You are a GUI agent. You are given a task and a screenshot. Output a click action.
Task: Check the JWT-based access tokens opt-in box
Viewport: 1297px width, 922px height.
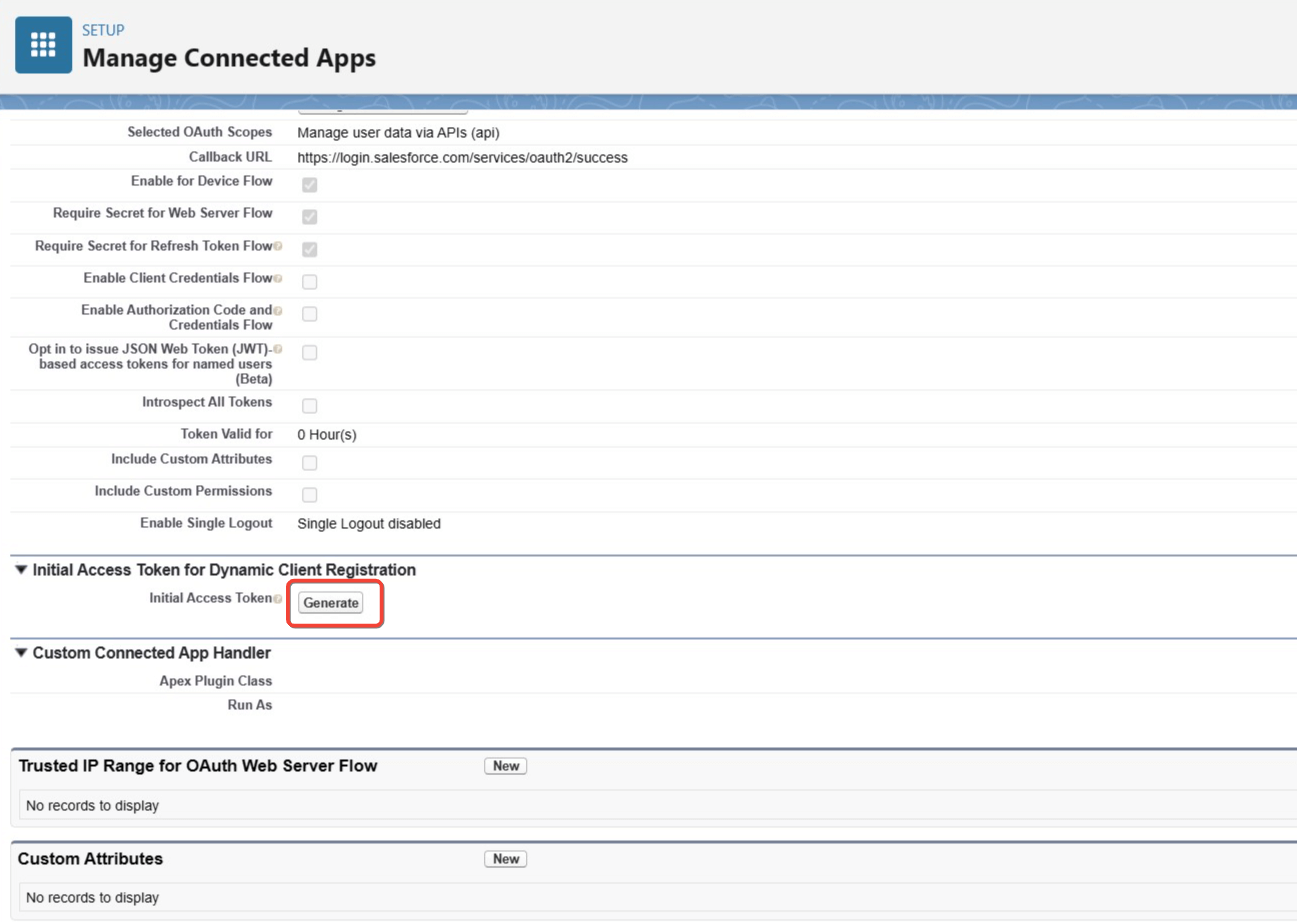(310, 353)
